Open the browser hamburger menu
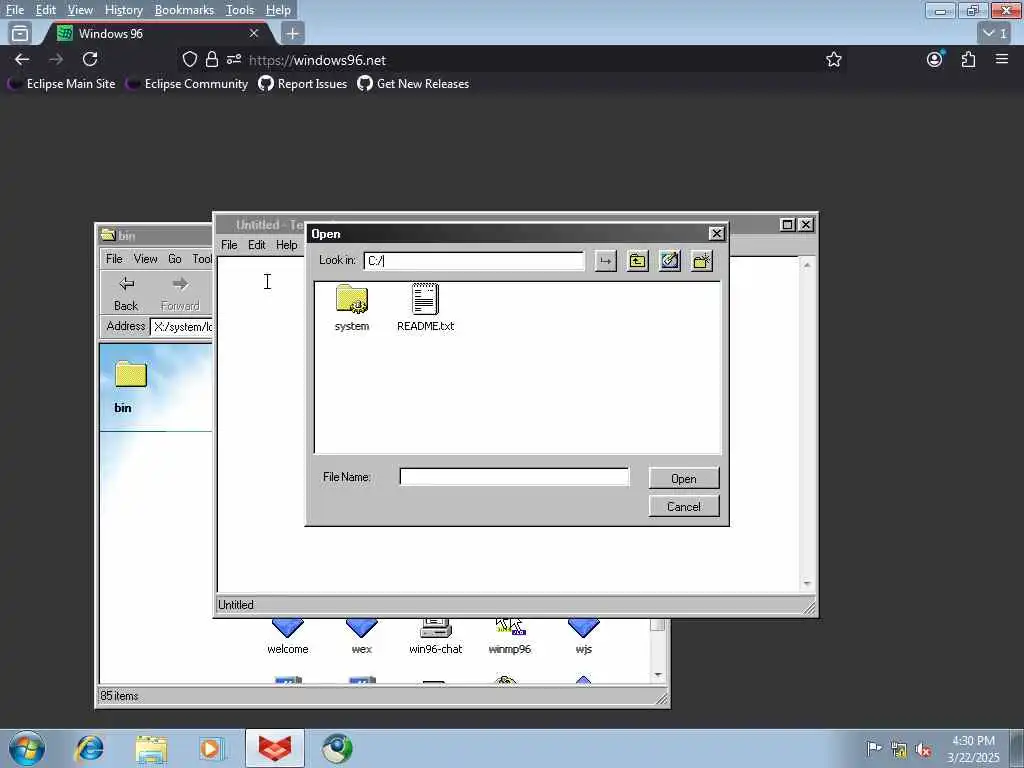Viewport: 1024px width, 768px height. pyautogui.click(x=1002, y=59)
